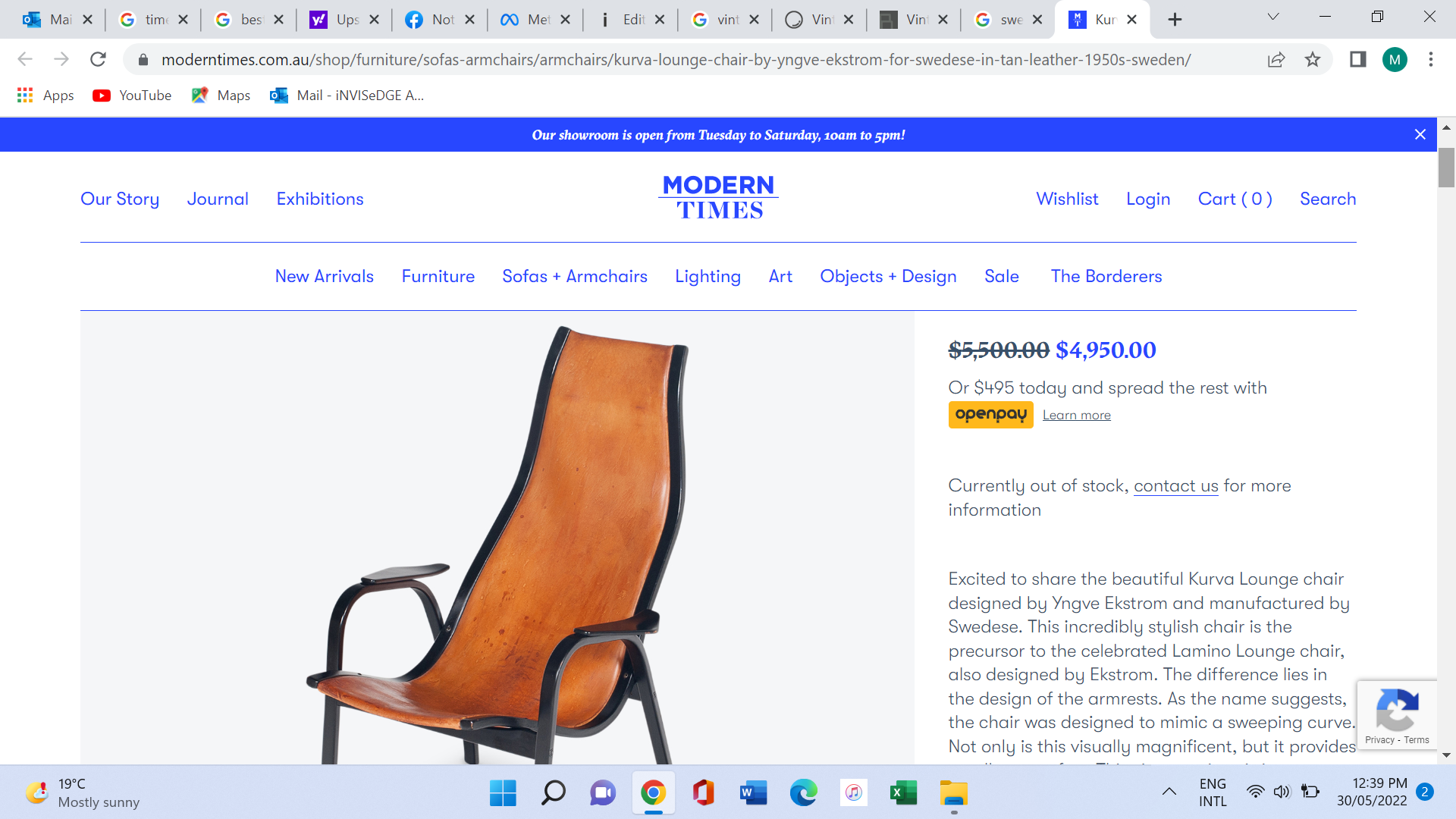
Task: Open the Wishlist page
Action: (1067, 199)
